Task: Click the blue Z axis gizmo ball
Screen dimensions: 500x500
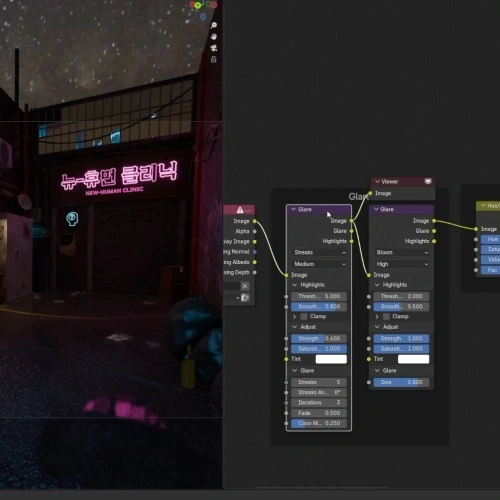Action: click(203, 16)
